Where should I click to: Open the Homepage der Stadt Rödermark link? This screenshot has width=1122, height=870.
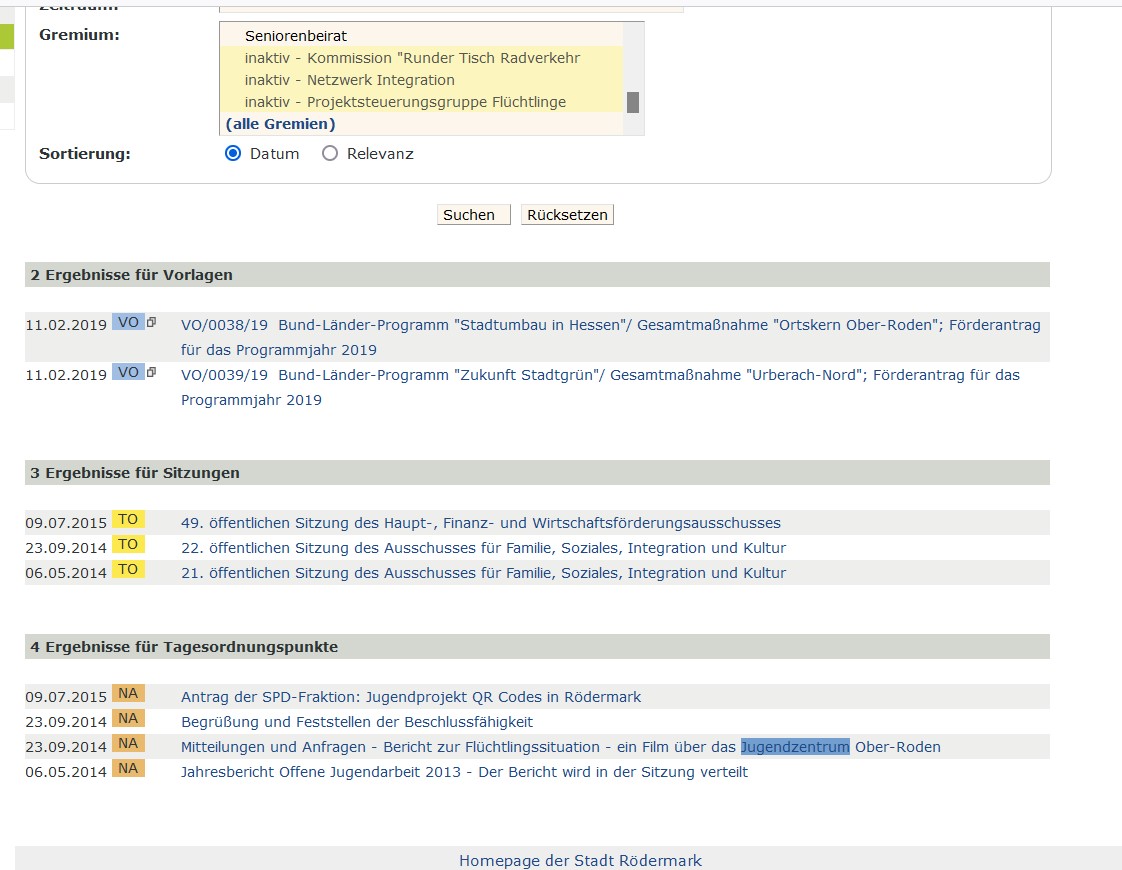(580, 860)
